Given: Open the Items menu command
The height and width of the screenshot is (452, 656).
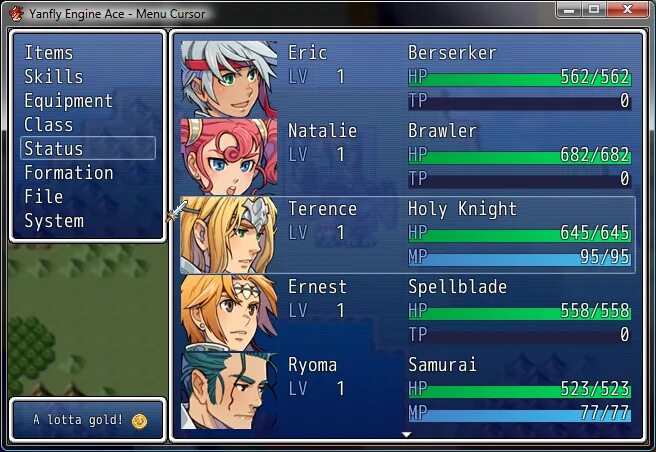Looking at the screenshot, I should [49, 53].
